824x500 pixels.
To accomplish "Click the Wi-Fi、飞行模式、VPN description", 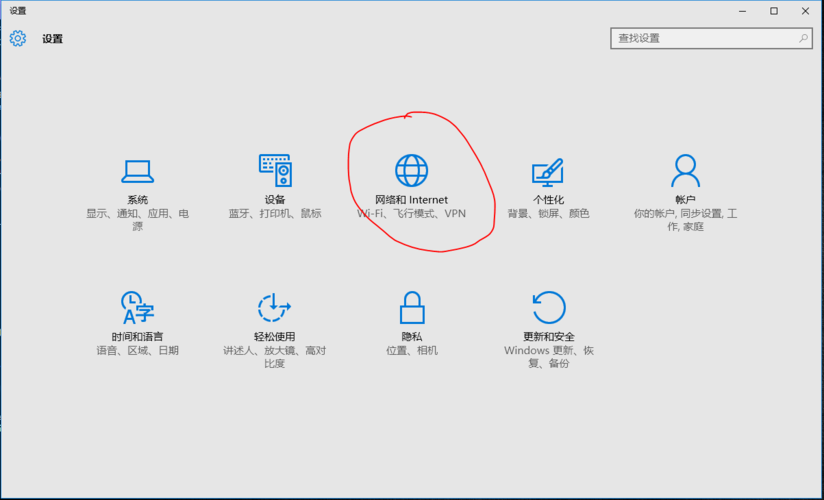I will click(x=411, y=214).
